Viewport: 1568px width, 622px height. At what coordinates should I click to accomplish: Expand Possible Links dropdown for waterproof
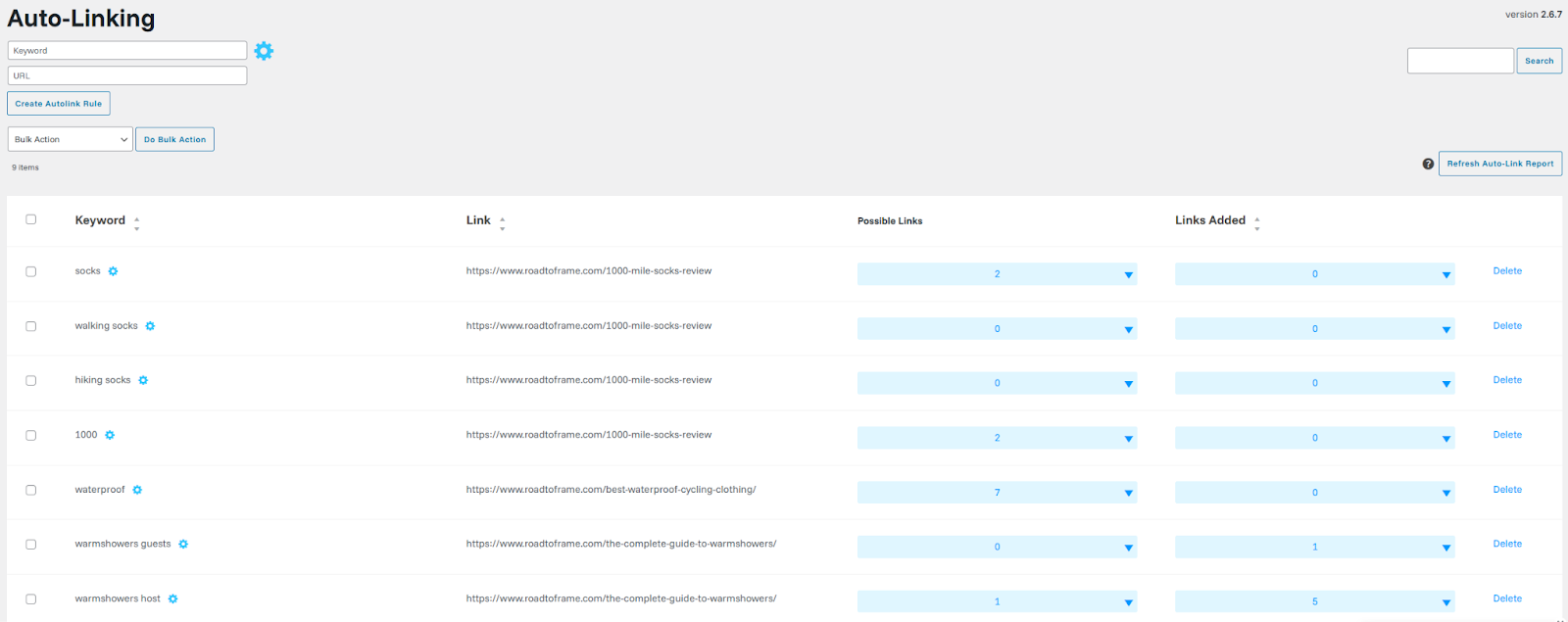point(997,493)
